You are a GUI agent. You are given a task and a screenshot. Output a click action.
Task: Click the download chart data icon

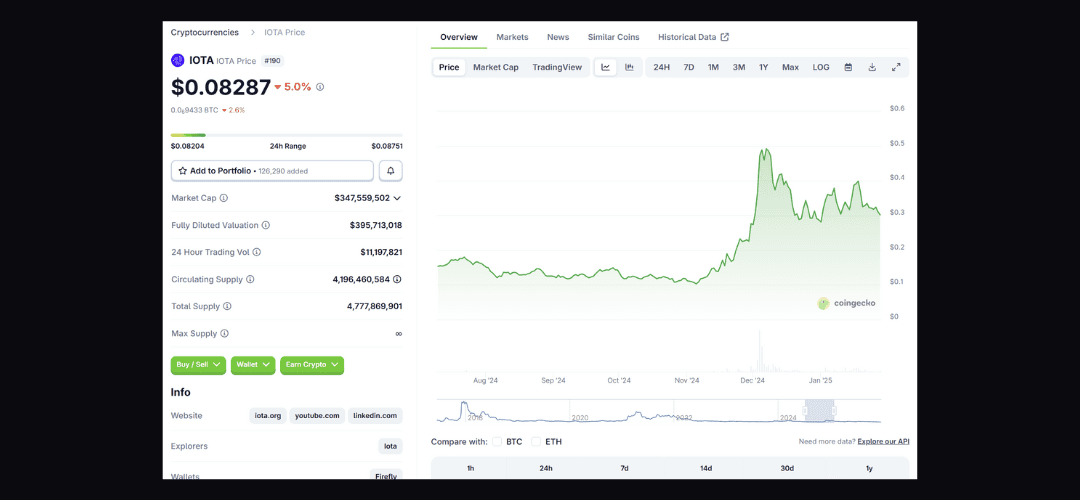point(872,67)
